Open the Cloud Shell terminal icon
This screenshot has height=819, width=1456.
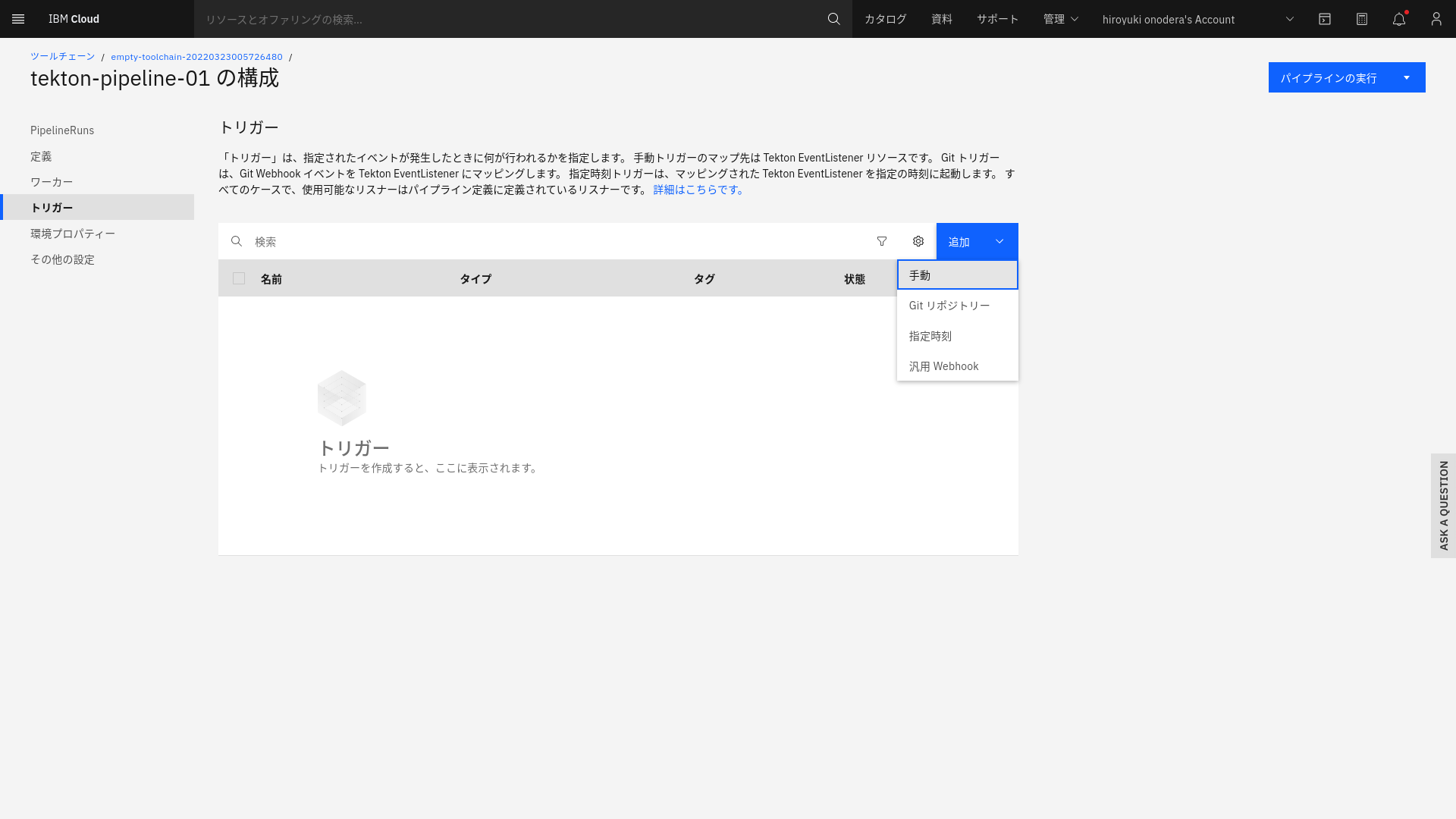(x=1325, y=19)
